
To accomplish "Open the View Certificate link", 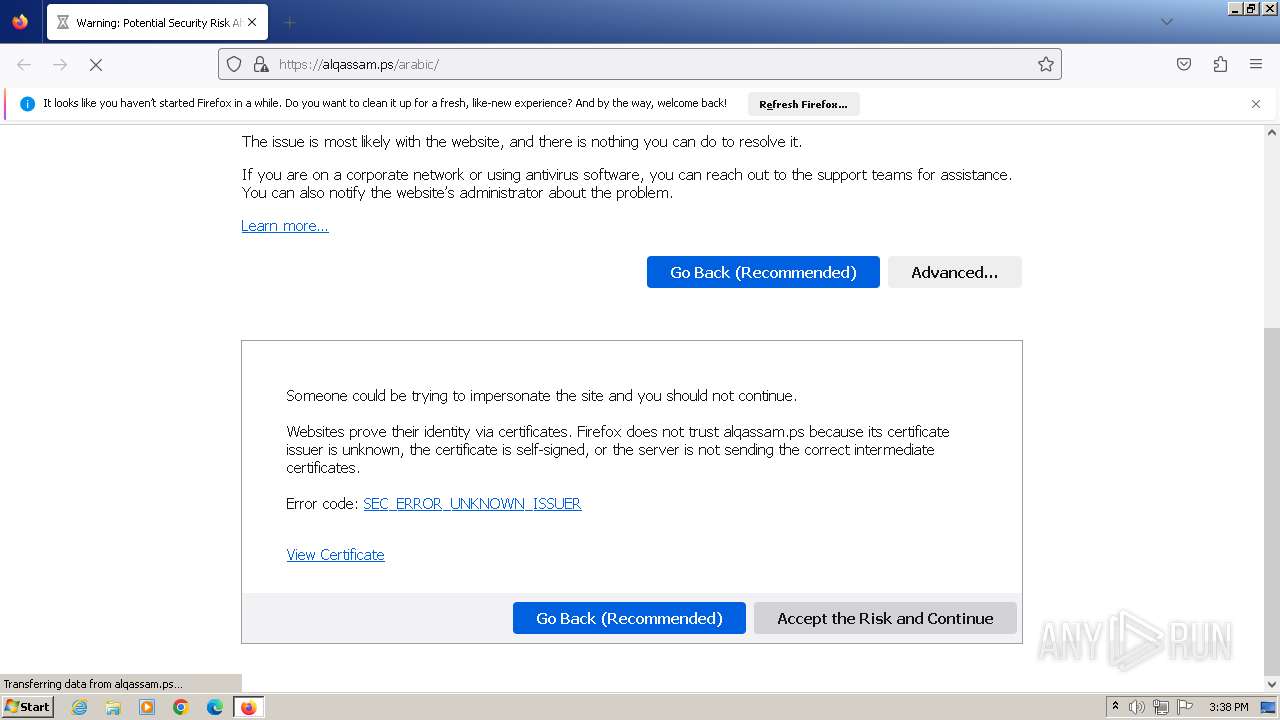I will (335, 555).
